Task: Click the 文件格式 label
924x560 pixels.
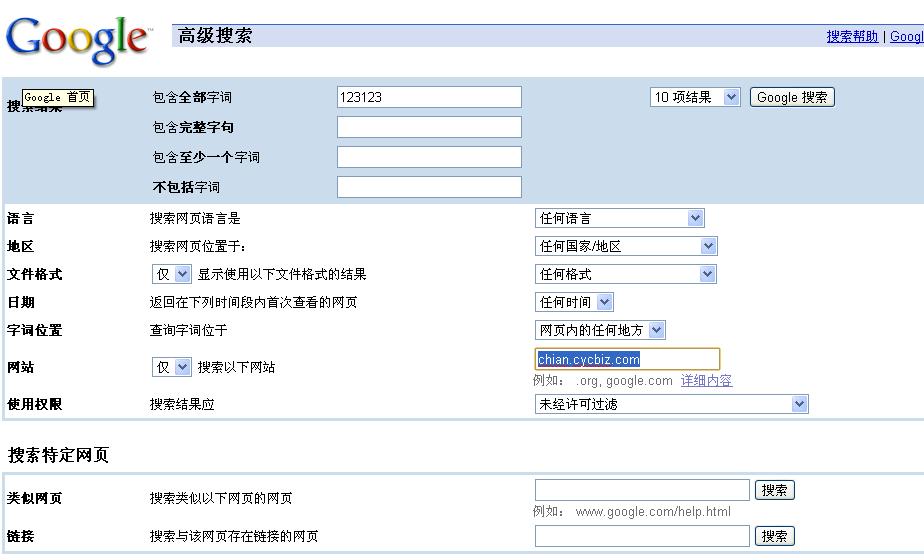Action: tap(34, 274)
